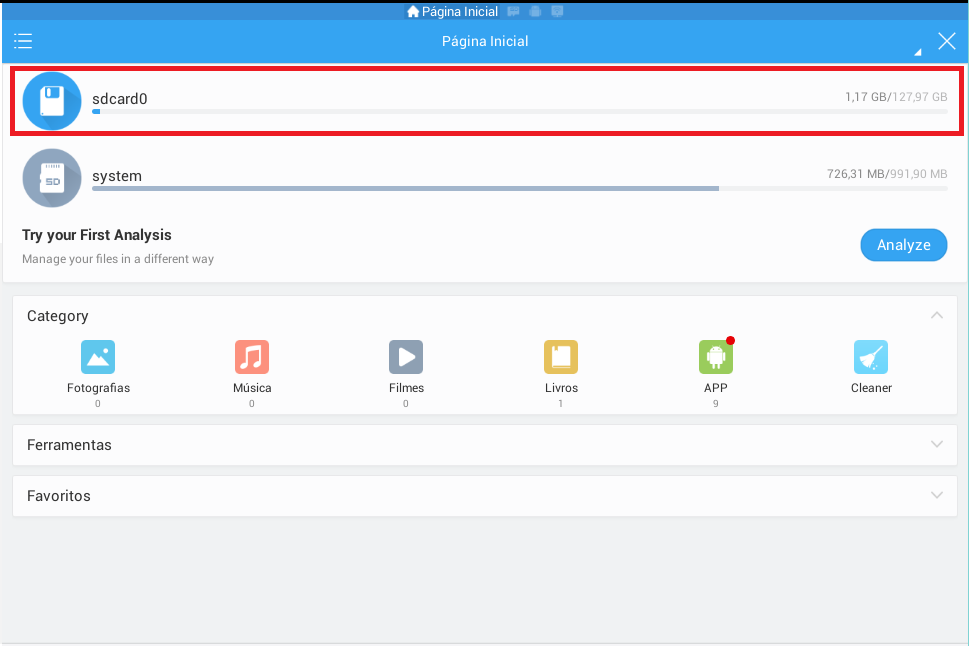Click the 726,31 MB/991,90 MB usage text
Screen dimensions: 969x646
pyautogui.click(x=887, y=174)
